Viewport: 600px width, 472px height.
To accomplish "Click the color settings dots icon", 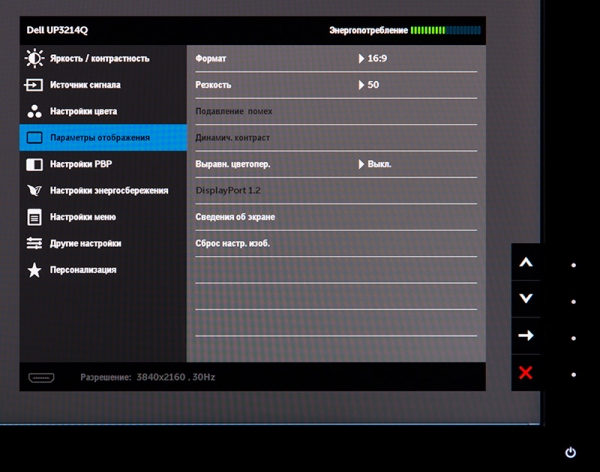I will [x=34, y=111].
